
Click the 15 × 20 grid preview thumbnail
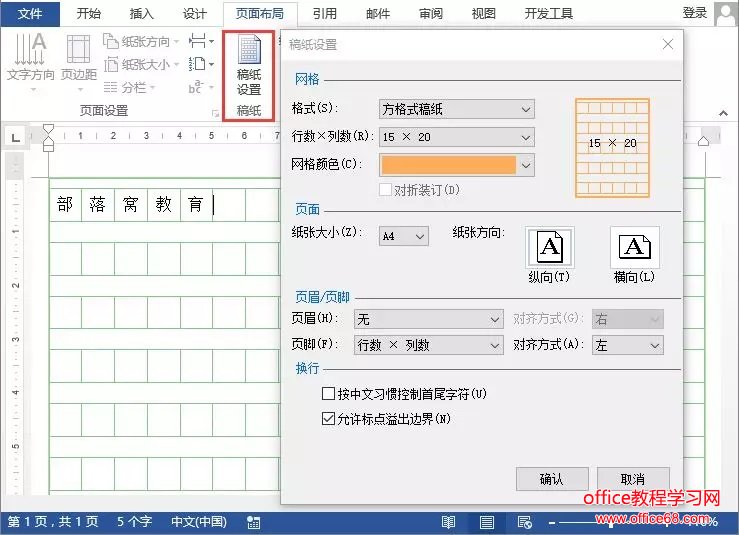(x=612, y=148)
